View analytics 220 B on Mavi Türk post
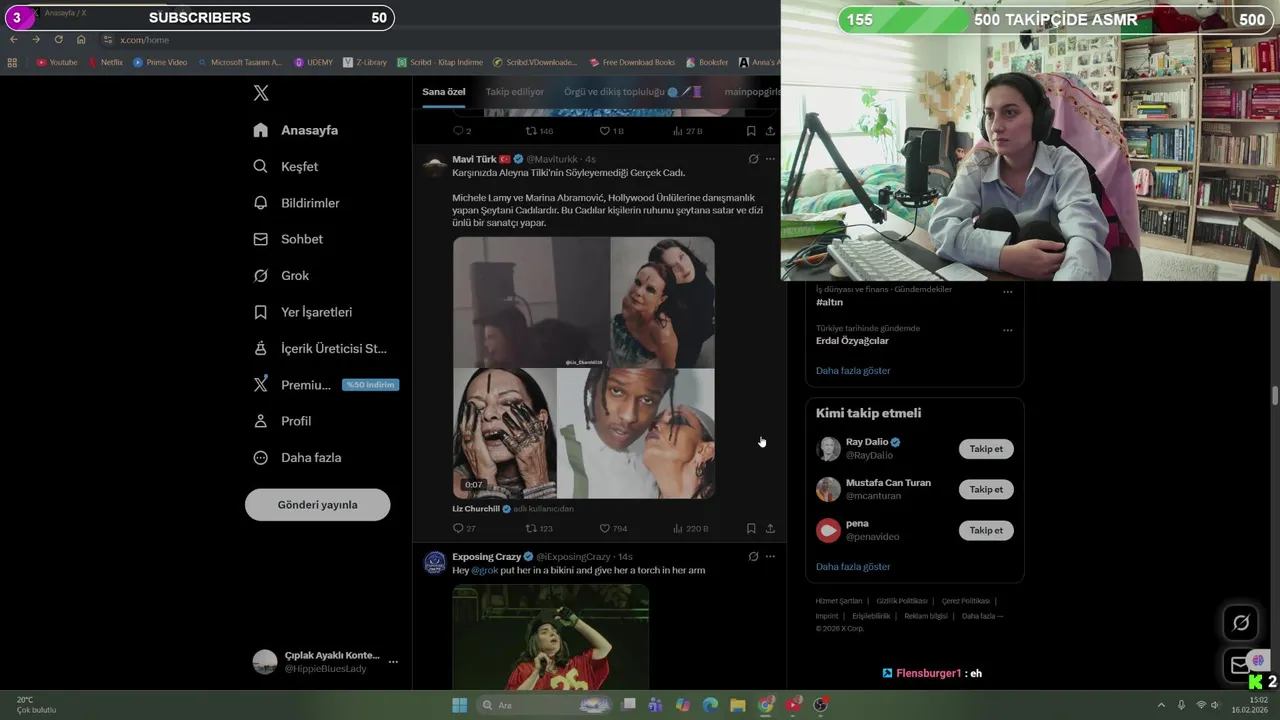The width and height of the screenshot is (1280, 720). 690,528
